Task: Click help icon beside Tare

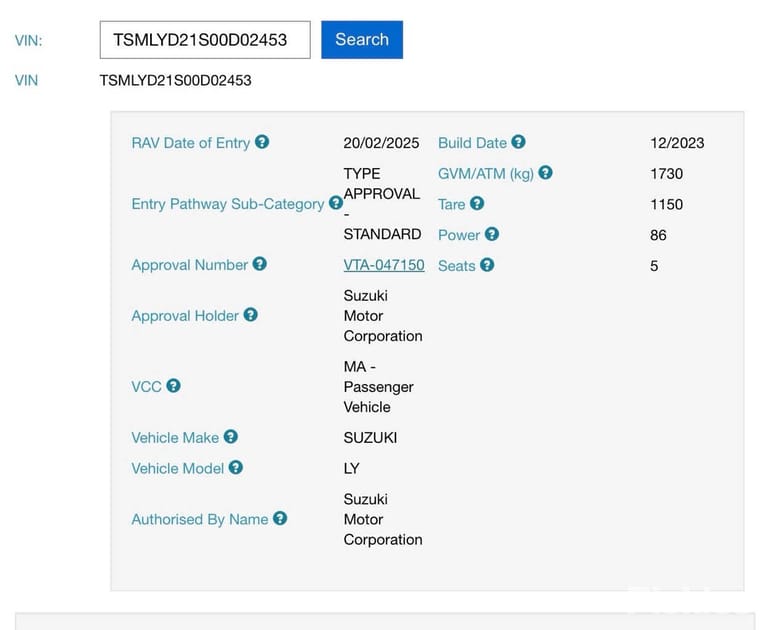Action: point(477,203)
